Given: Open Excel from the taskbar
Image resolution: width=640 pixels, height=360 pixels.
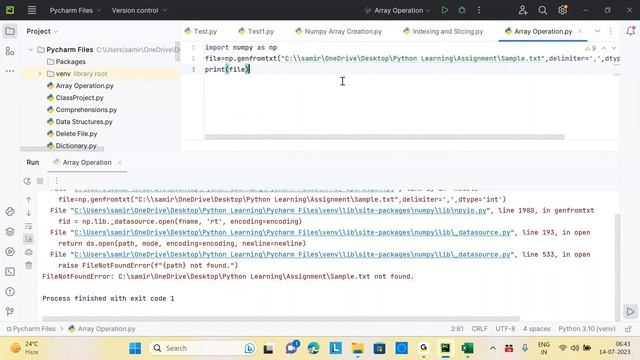Looking at the screenshot, I should coord(467,348).
